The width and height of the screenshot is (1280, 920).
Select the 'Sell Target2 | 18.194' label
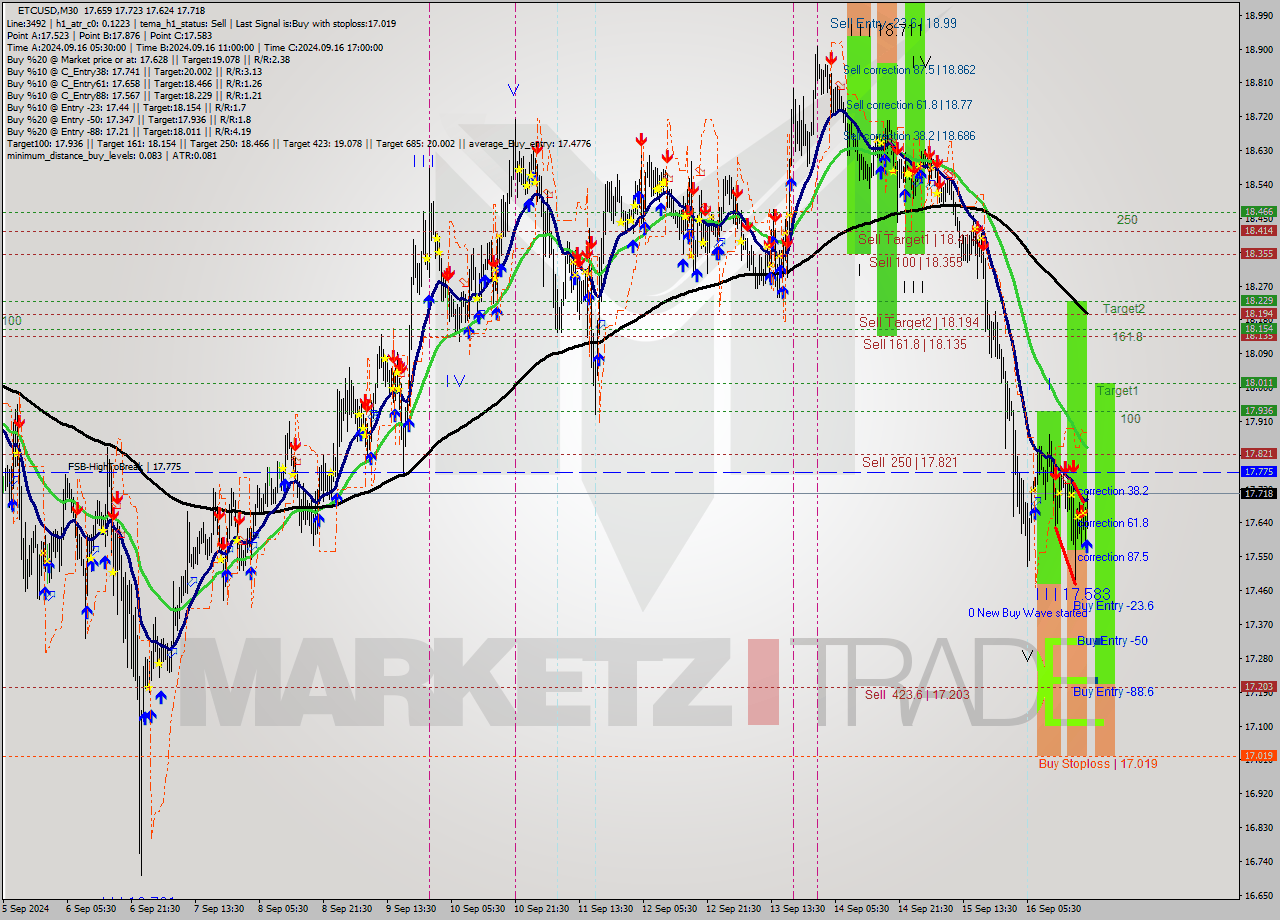coord(919,322)
